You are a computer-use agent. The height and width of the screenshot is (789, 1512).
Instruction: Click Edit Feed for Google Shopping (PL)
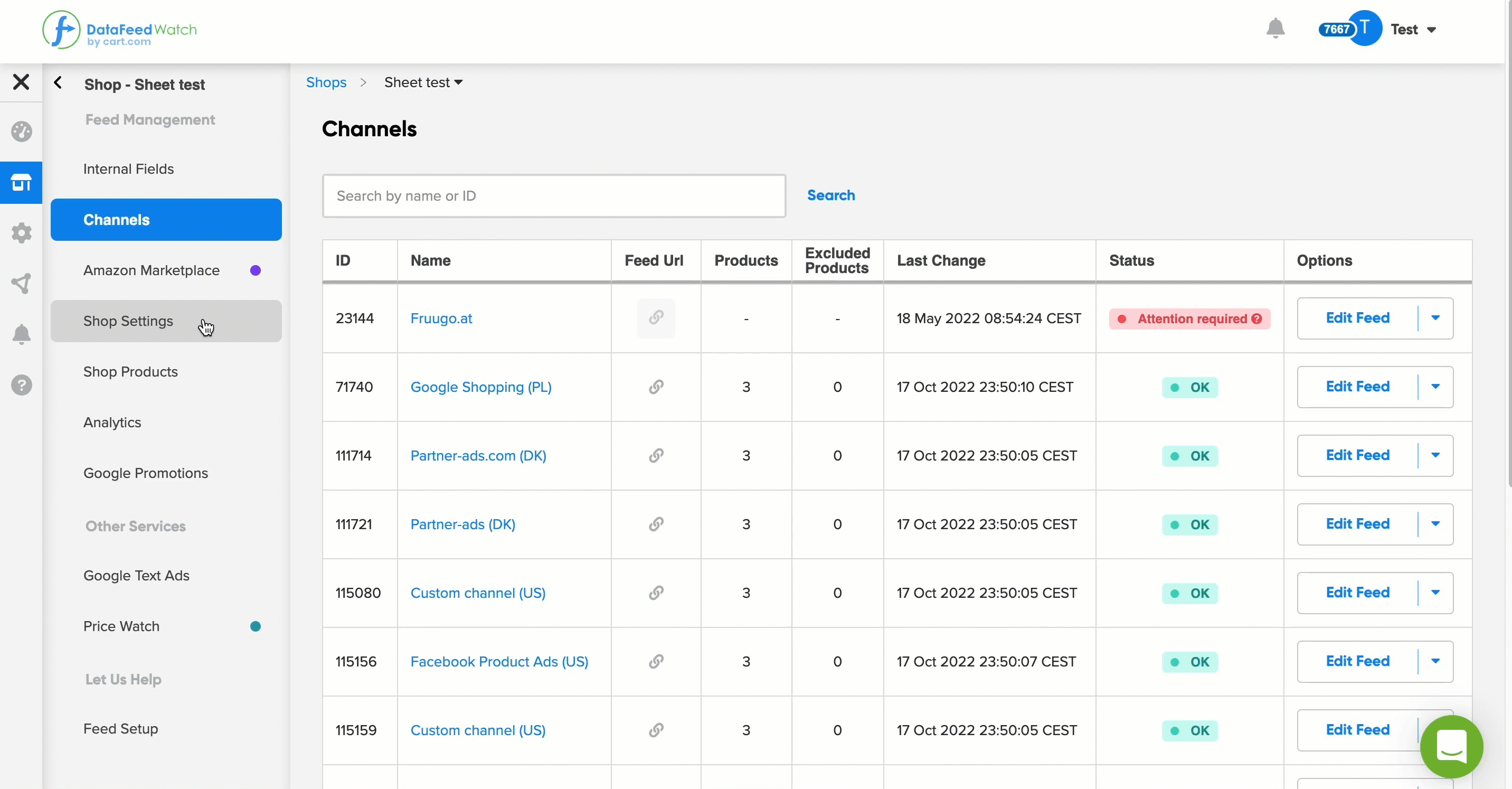[1358, 387]
